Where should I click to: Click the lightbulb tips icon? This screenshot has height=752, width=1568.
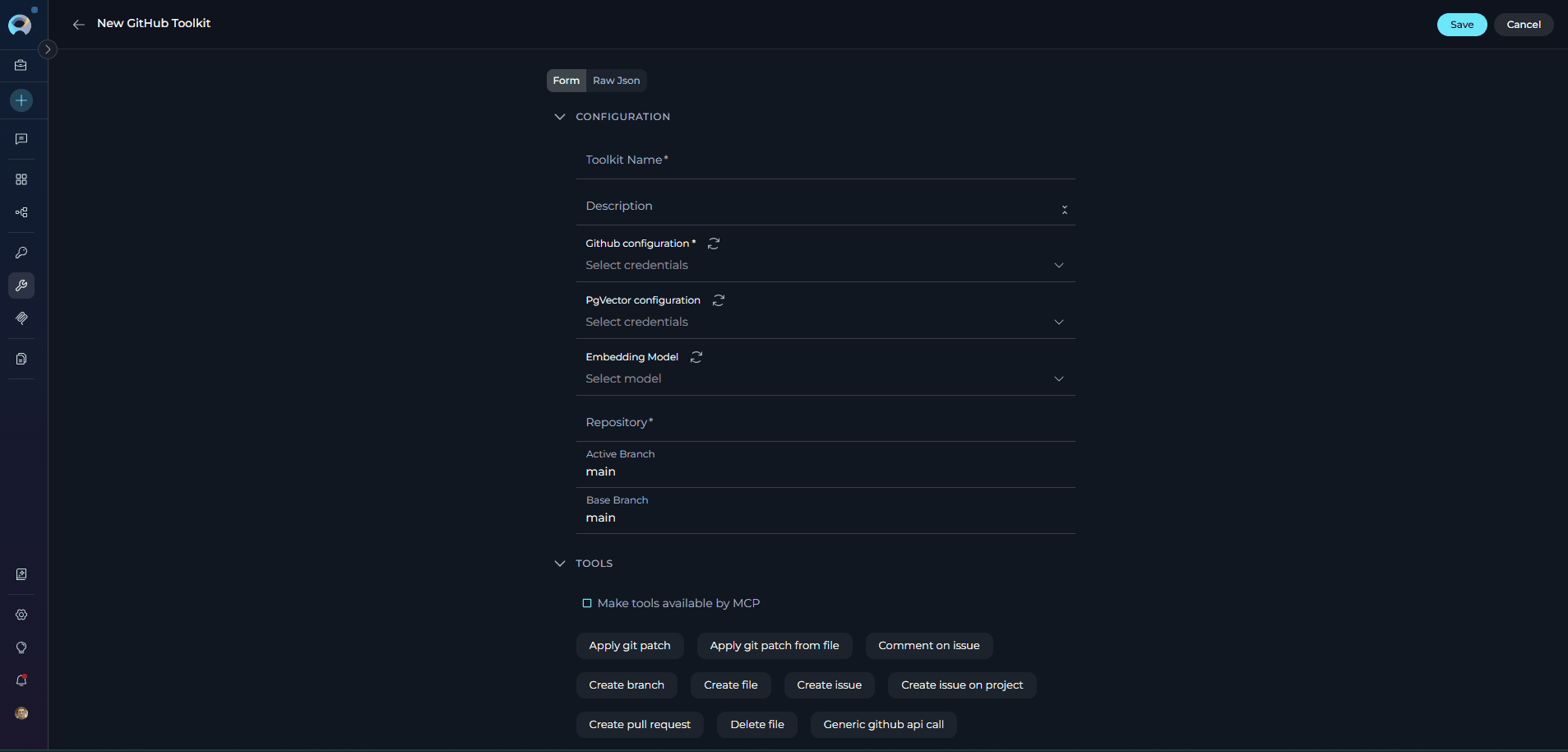(x=21, y=648)
